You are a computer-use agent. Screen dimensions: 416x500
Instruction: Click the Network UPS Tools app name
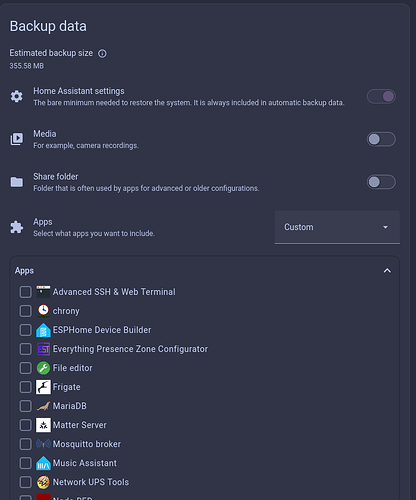pos(91,482)
